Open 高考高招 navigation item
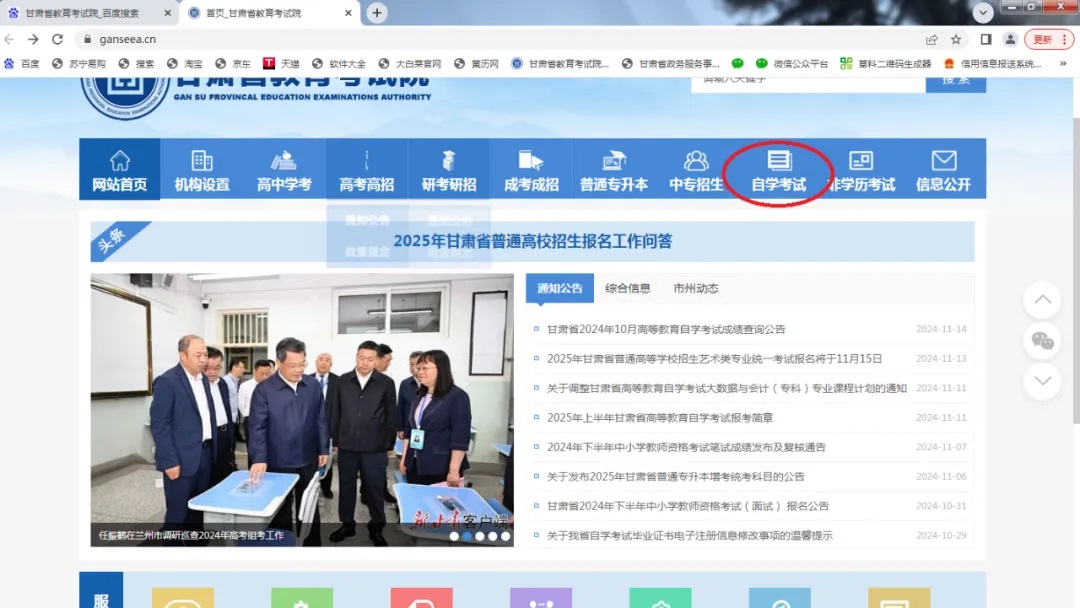The height and width of the screenshot is (608, 1080). pyautogui.click(x=366, y=169)
